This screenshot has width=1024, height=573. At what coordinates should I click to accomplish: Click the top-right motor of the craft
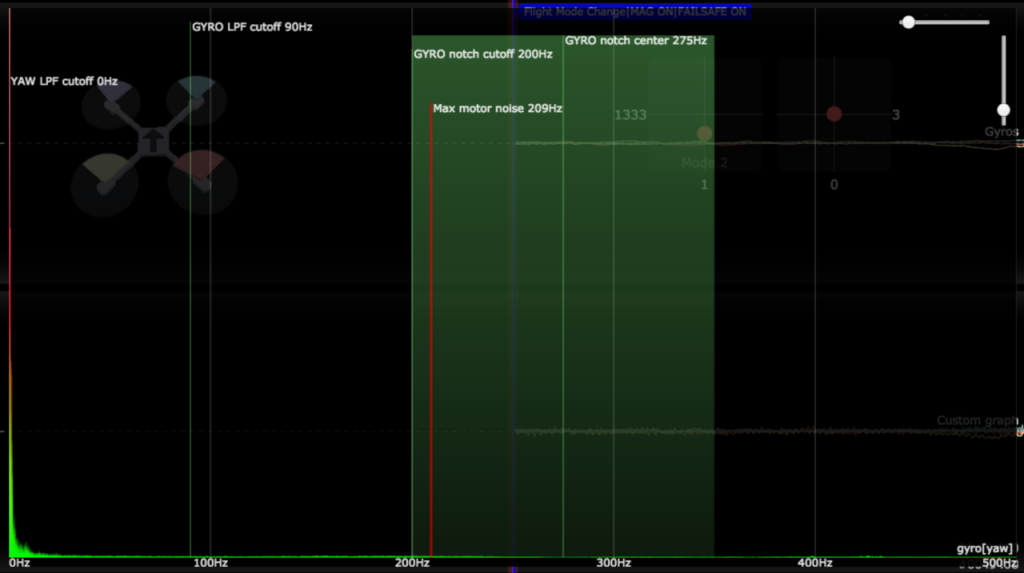point(195,100)
